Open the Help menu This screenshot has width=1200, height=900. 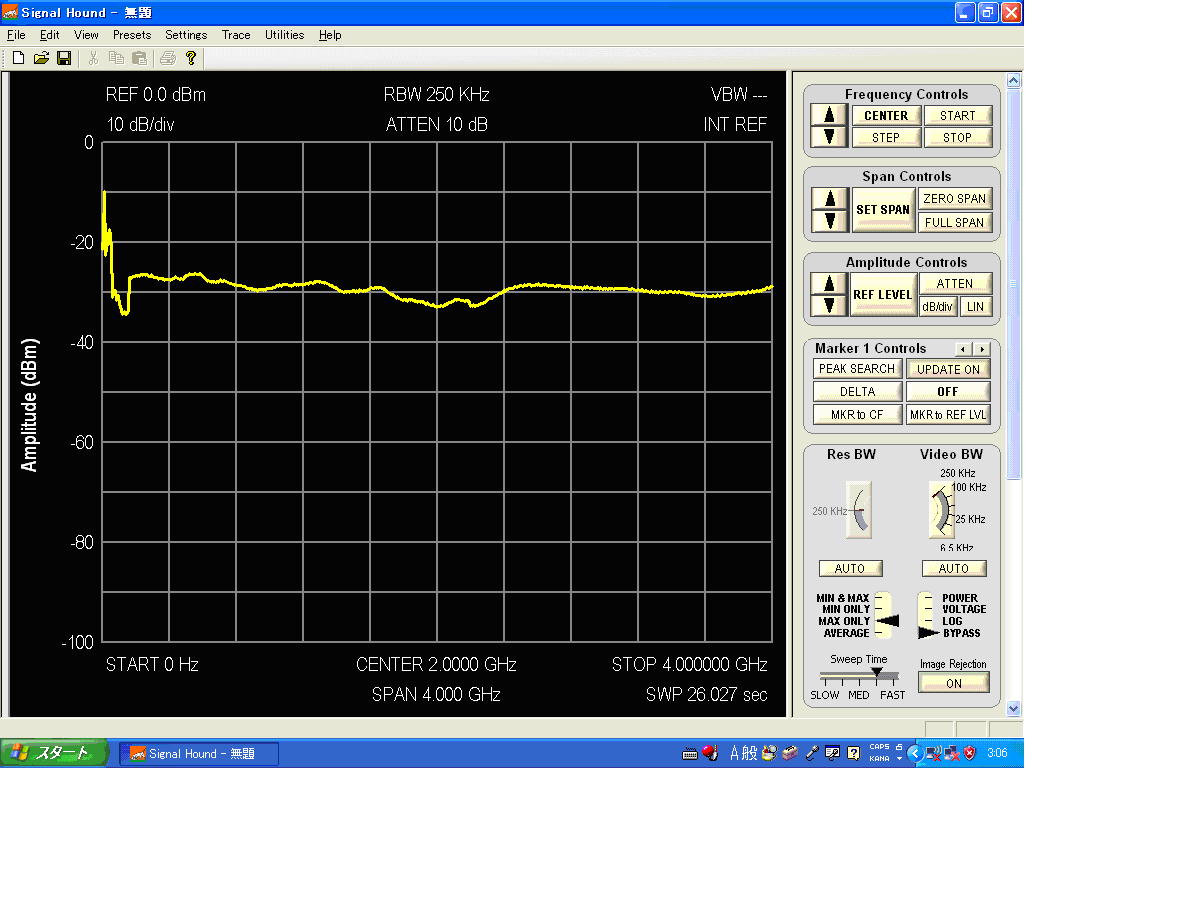click(x=330, y=35)
